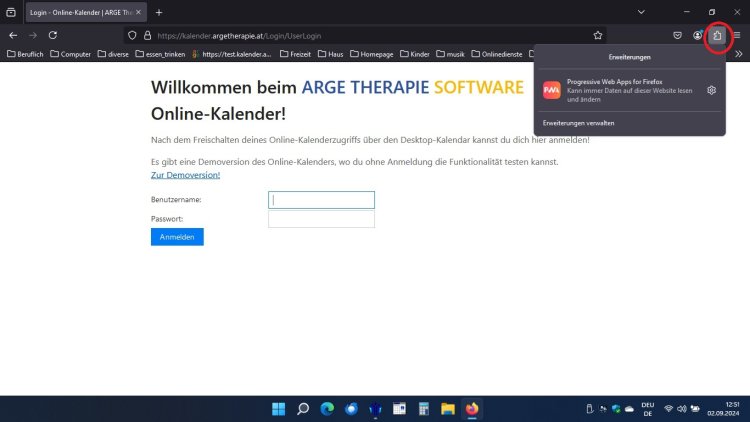Open the Progressive Web Apps extension icon
This screenshot has height=422, width=750.
coord(551,90)
